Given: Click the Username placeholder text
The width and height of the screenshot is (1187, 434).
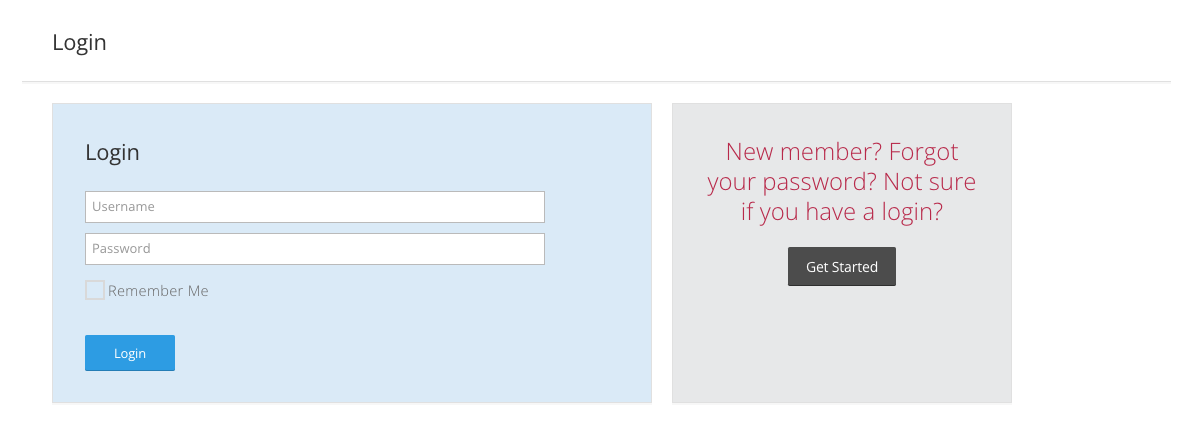Looking at the screenshot, I should point(123,207).
